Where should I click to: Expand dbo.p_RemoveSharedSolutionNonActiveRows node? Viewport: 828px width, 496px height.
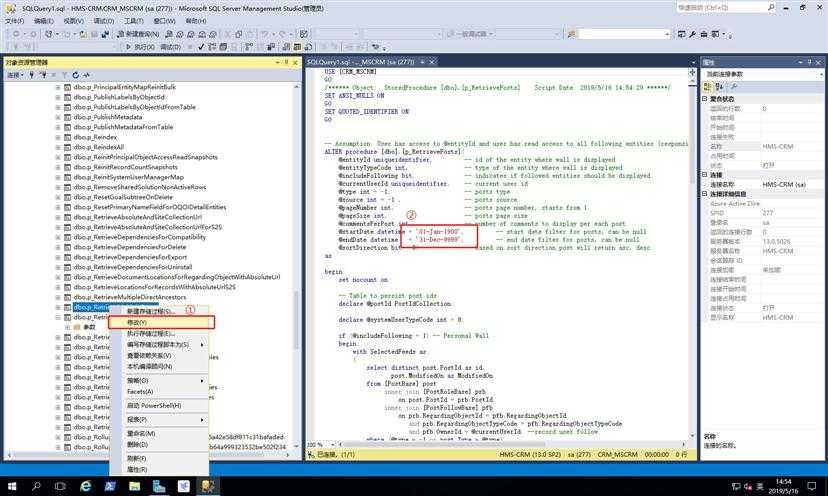[58, 187]
